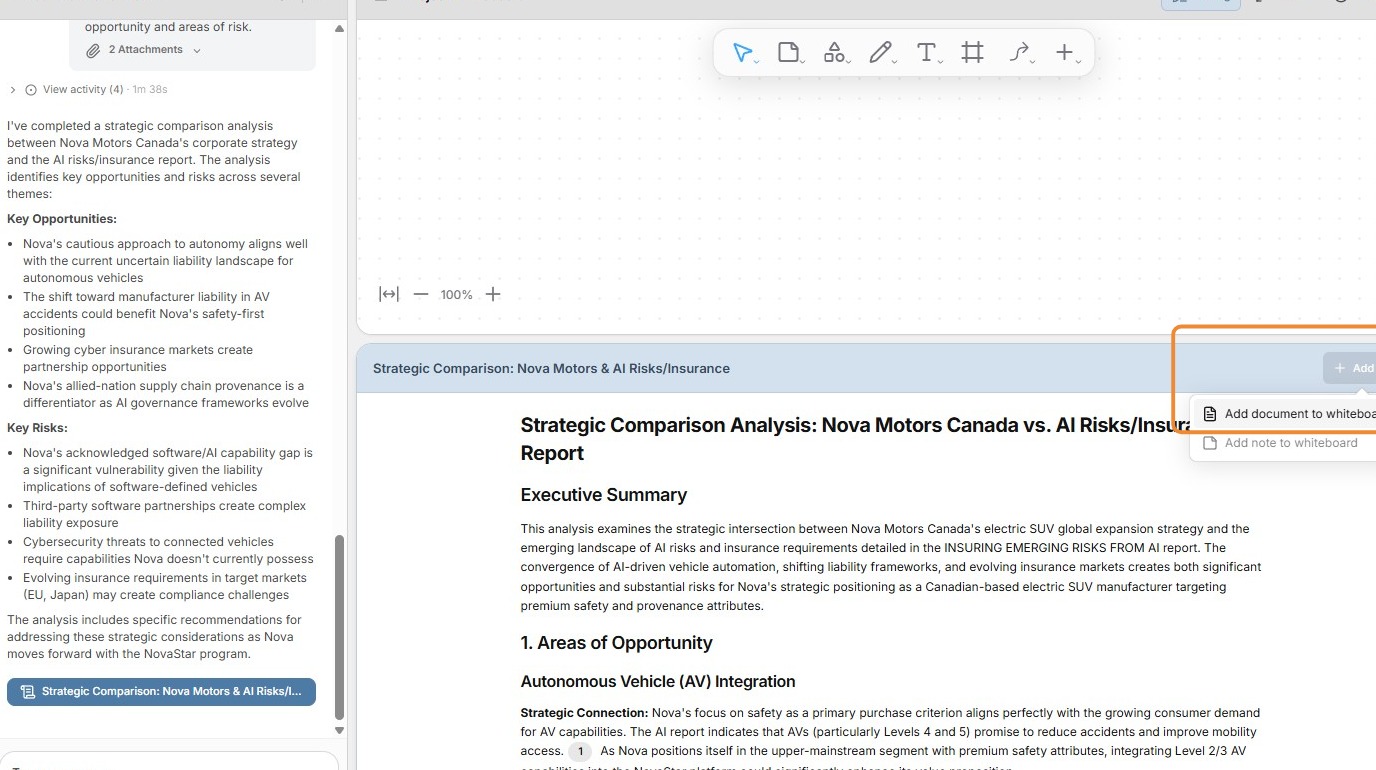
Task: Click the 'Evolving insurance requirements' bullet
Action: click(165, 586)
